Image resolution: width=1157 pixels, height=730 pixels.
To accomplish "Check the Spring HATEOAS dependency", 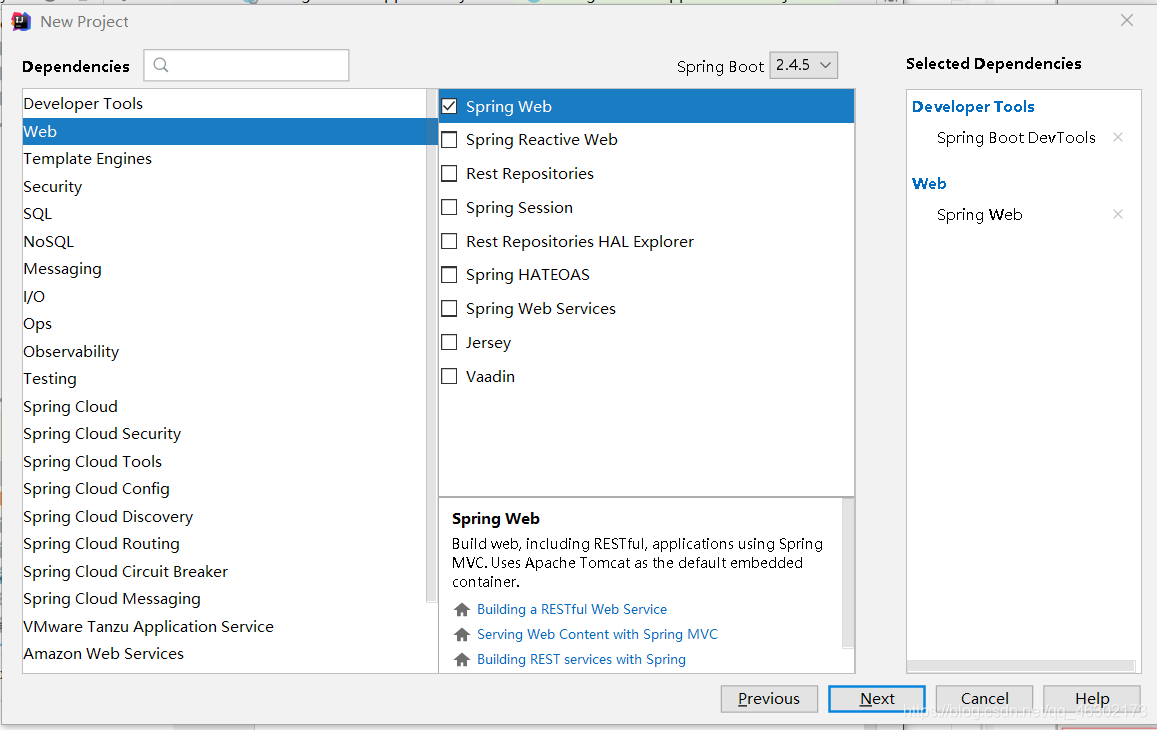I will point(449,275).
